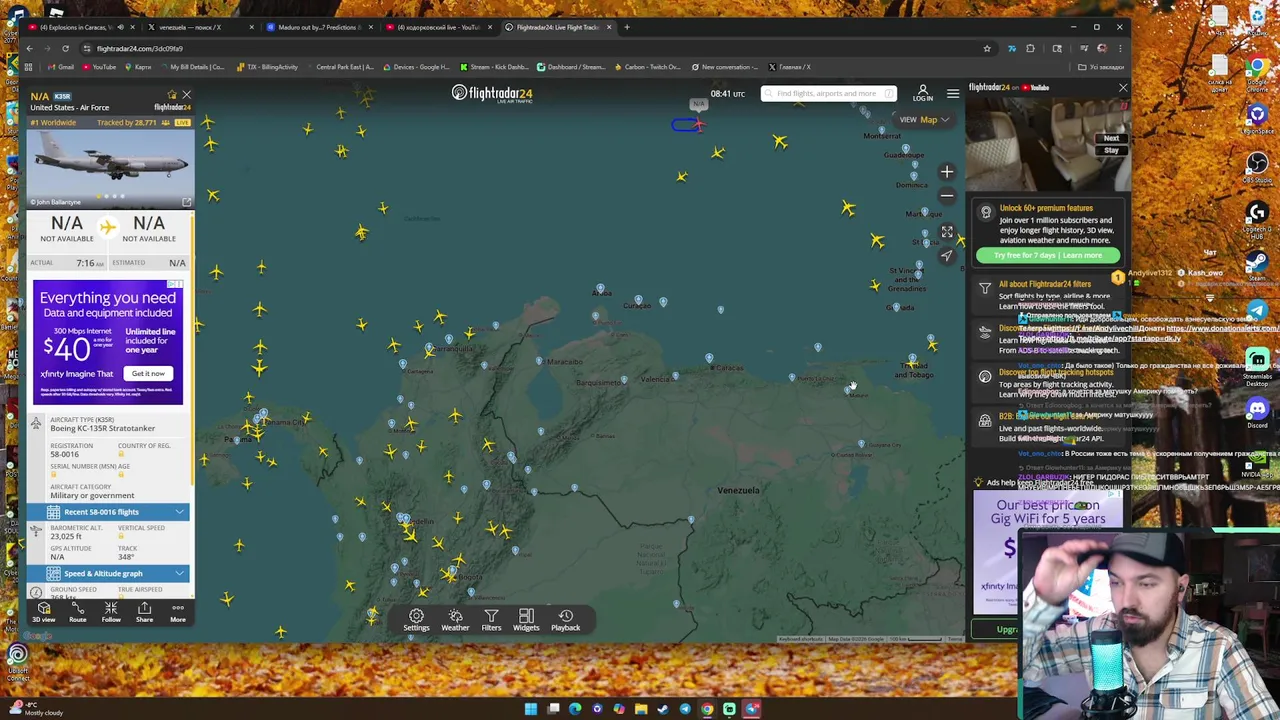Screen dimensions: 1280x720
Task: Bookmark this page with the star
Action: (986, 48)
